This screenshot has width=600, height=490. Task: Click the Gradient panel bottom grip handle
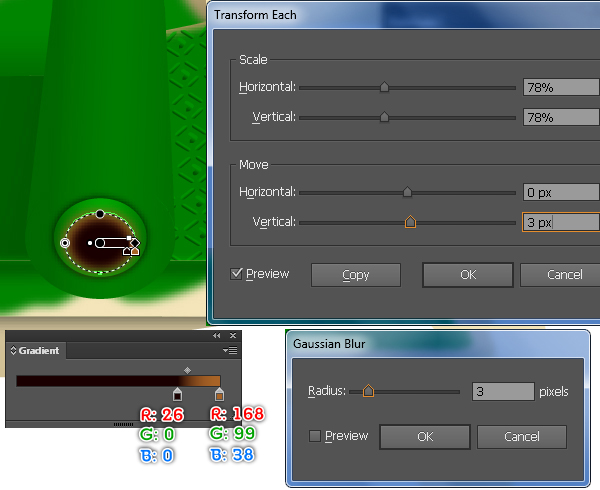124,424
